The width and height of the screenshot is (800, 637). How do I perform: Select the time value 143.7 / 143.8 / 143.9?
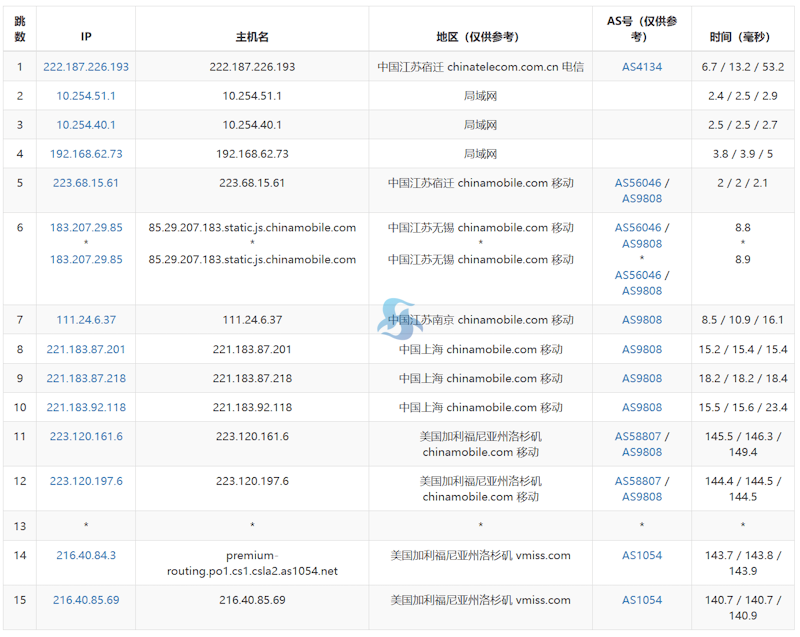pyautogui.click(x=743, y=563)
